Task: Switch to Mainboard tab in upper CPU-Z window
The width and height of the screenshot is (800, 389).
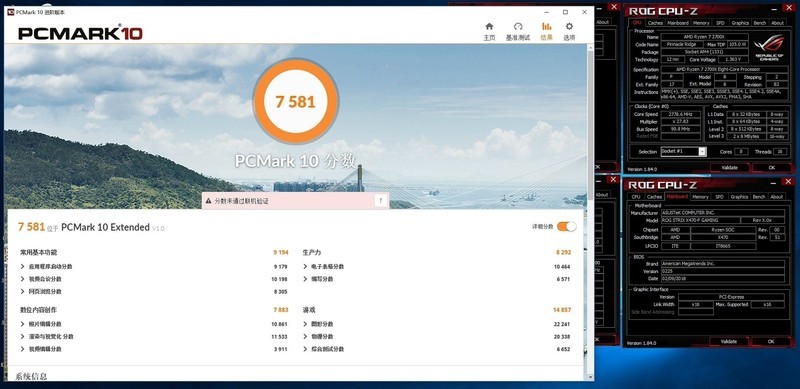Action: (x=678, y=22)
